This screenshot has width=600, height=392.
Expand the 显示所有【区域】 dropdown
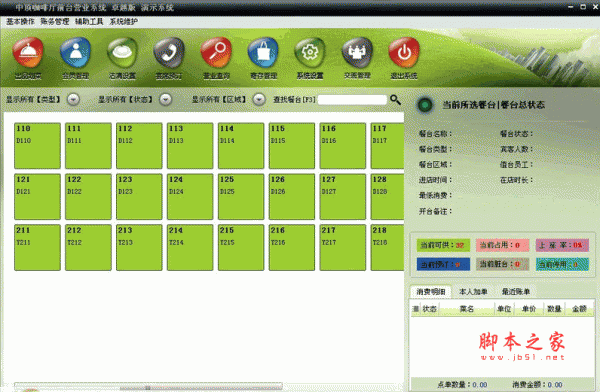click(259, 100)
